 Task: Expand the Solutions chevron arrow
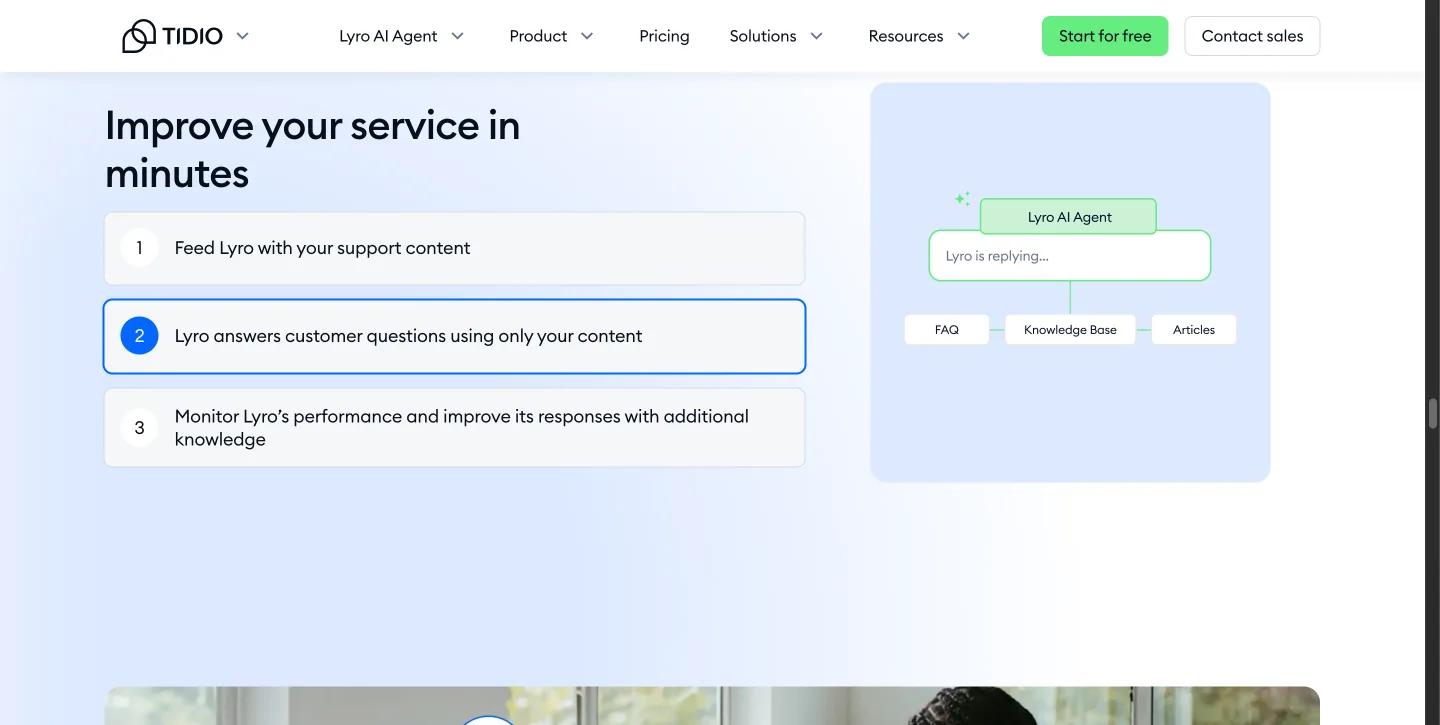pyautogui.click(x=817, y=36)
